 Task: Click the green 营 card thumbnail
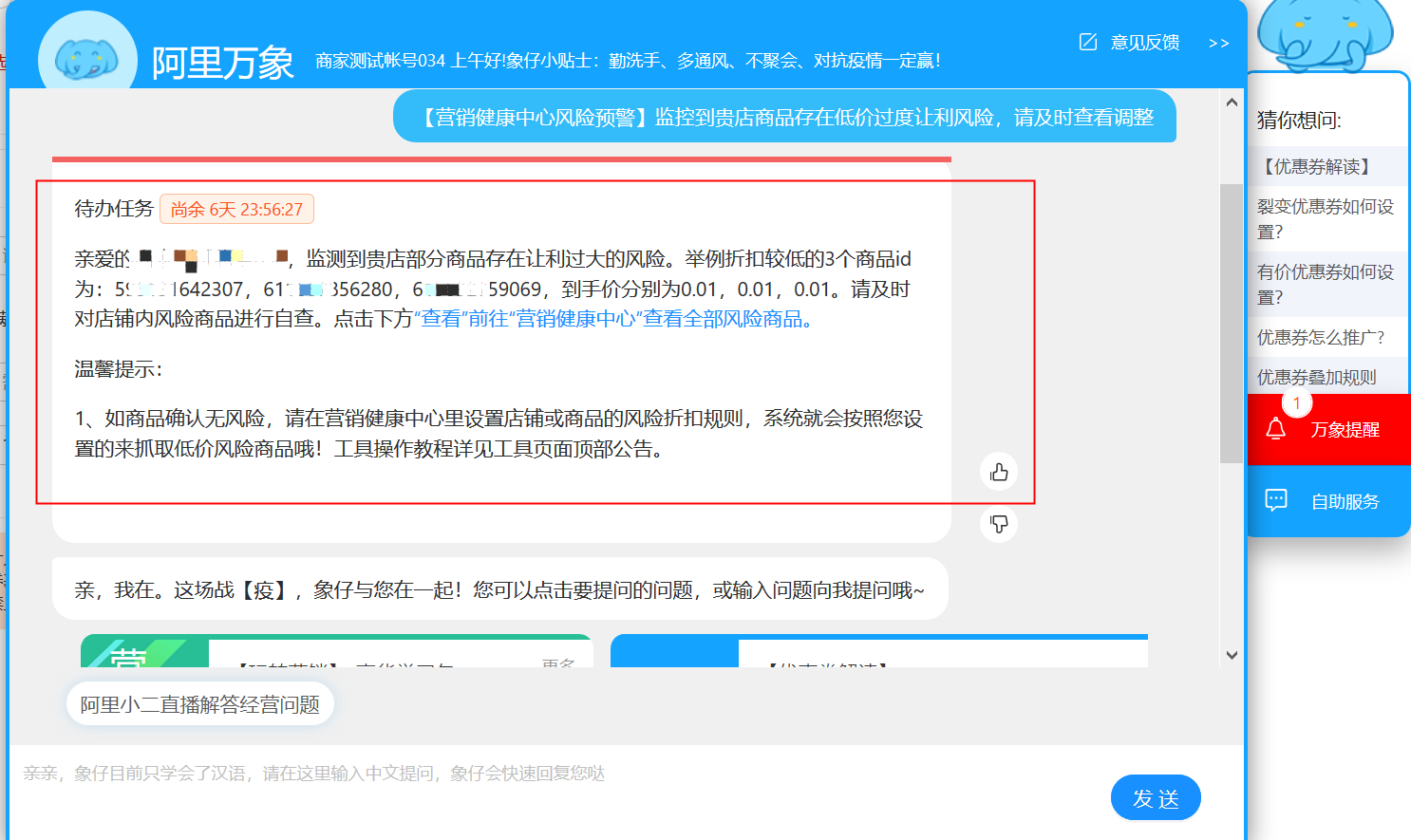point(145,651)
